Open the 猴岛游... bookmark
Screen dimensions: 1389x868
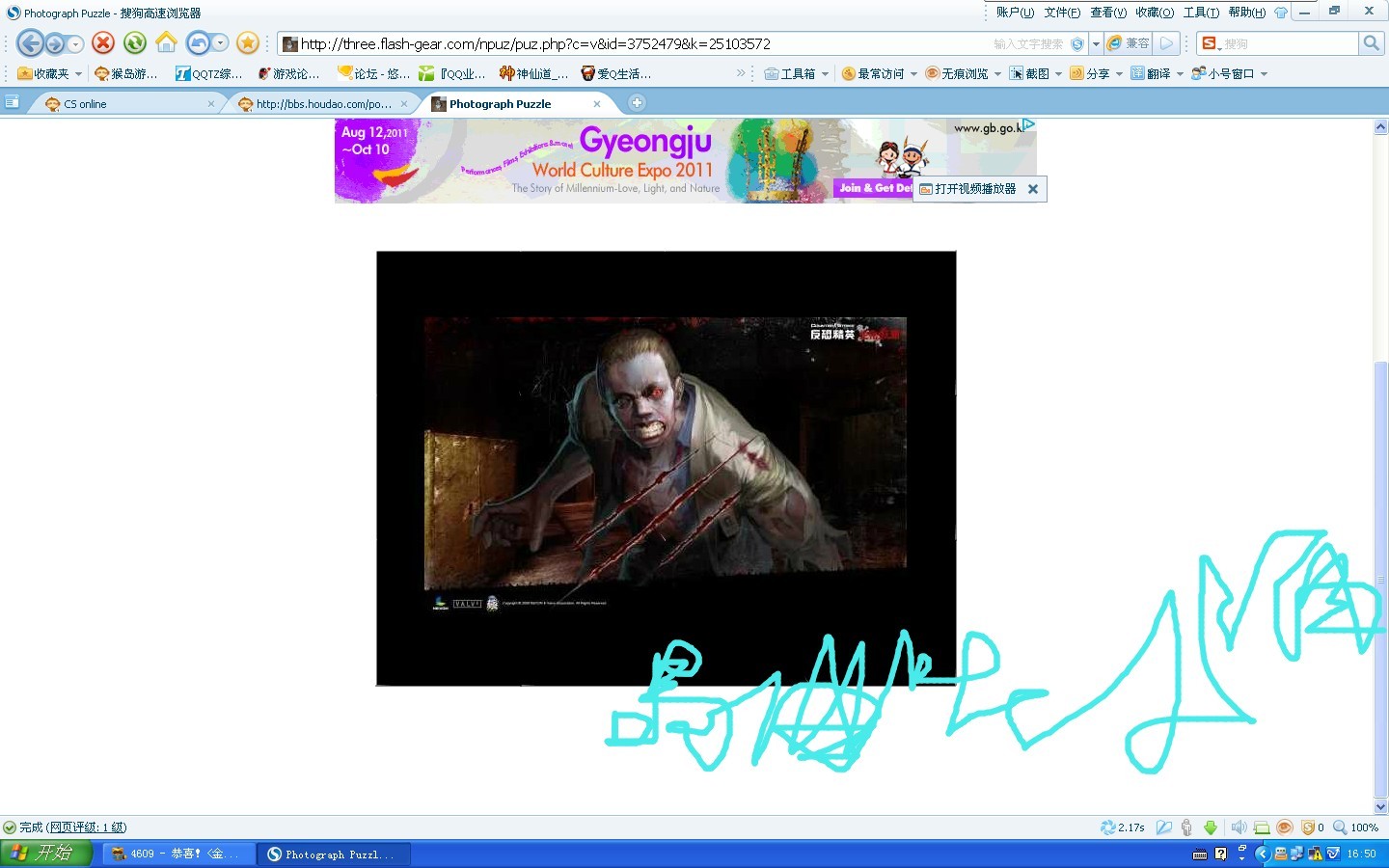125,73
